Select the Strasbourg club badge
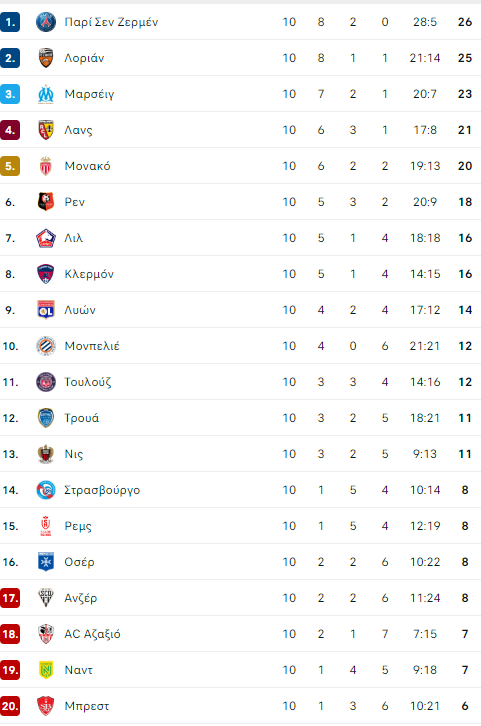The image size is (481, 726). (46, 490)
